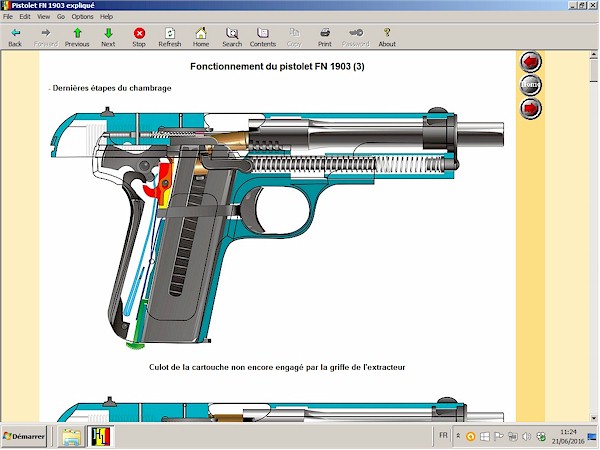This screenshot has height=450, width=600.
Task: Open the View menu
Action: (x=43, y=16)
